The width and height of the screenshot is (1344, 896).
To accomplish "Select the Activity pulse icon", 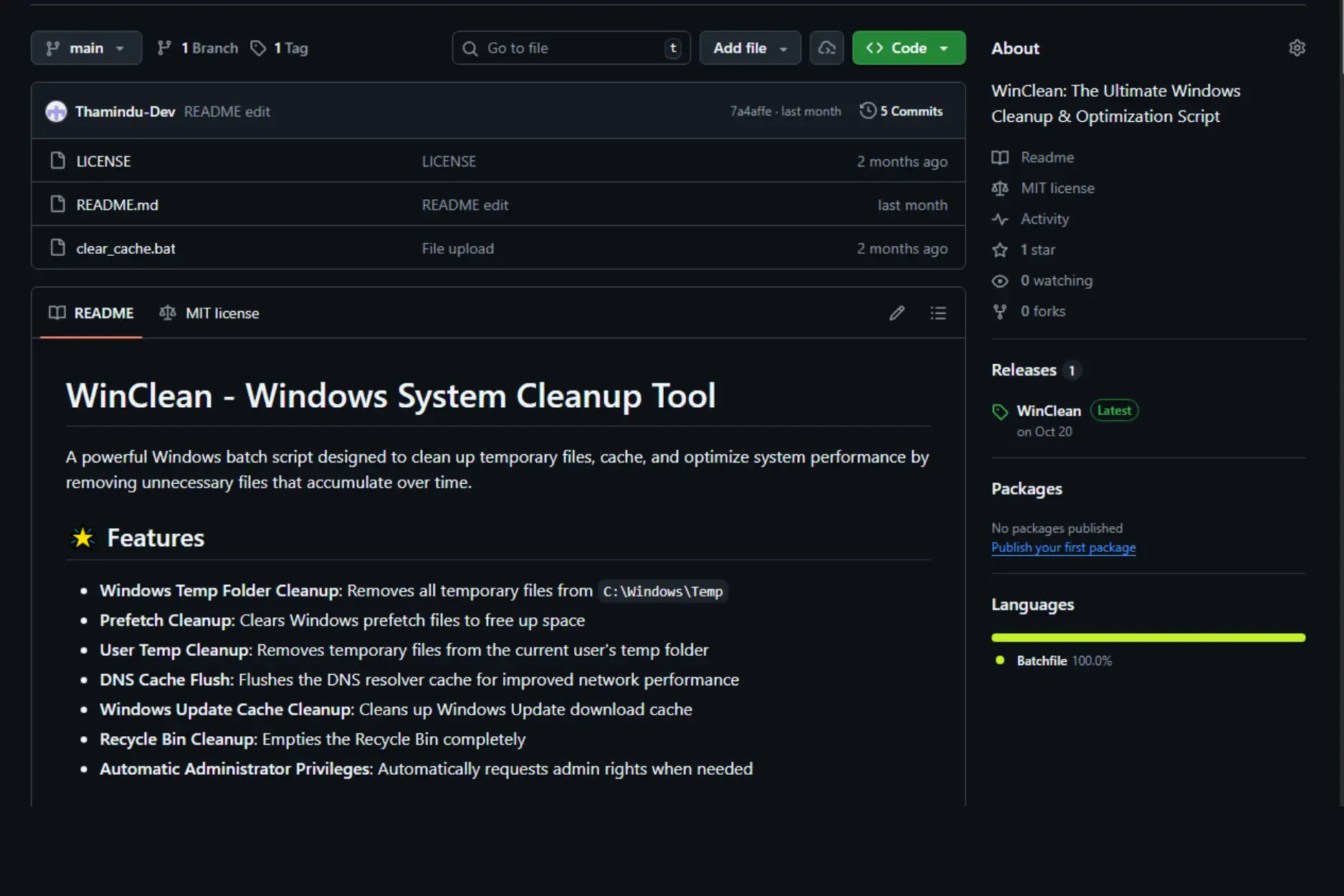I will [1000, 219].
